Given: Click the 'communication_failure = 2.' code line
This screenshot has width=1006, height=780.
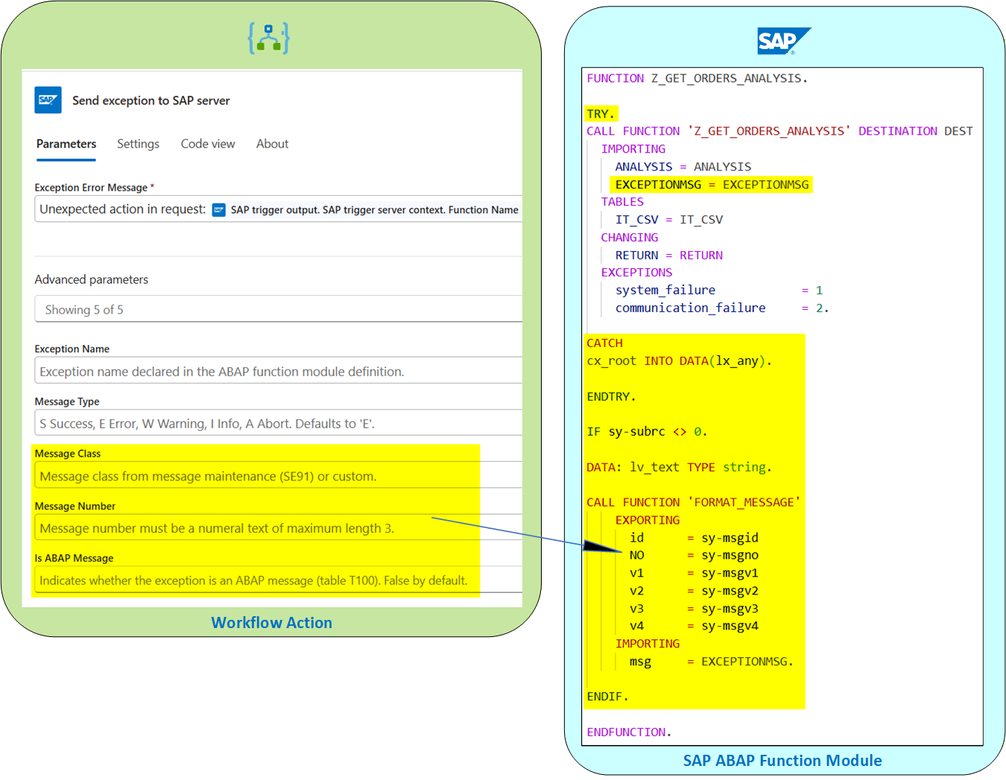Looking at the screenshot, I should pos(722,308).
